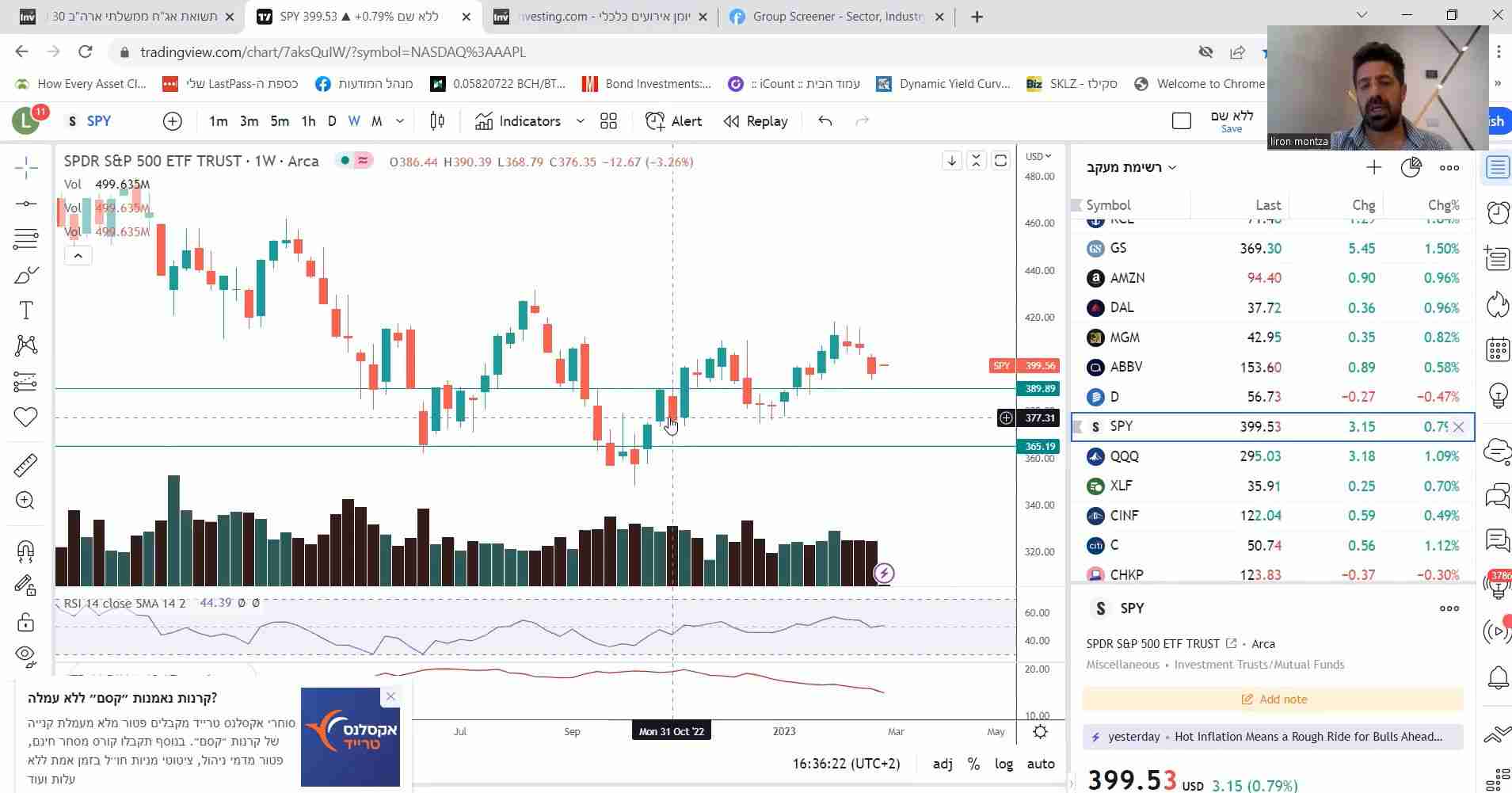Remove SPY from the watchlist

1458,427
